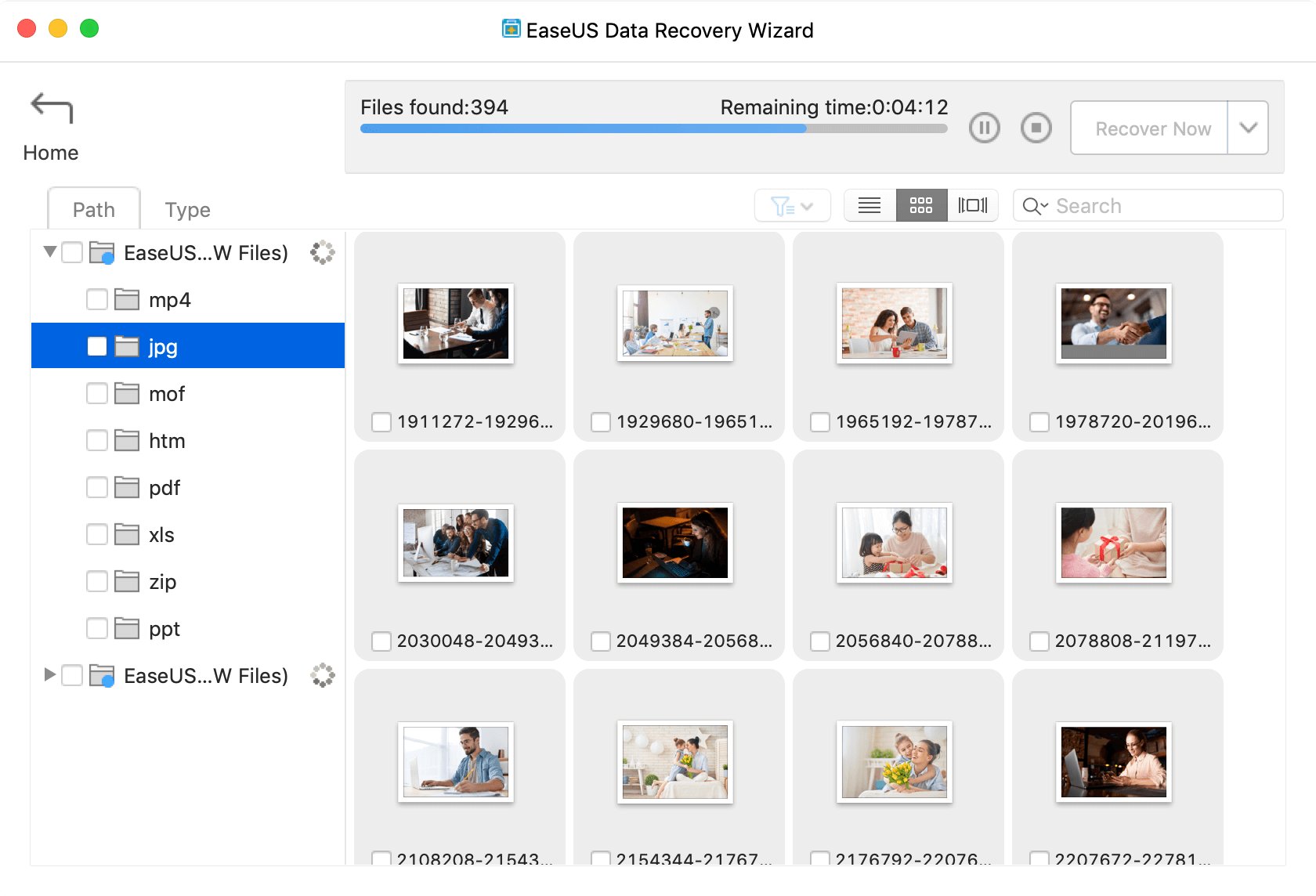
Task: Switch to the Type tab
Action: [187, 210]
